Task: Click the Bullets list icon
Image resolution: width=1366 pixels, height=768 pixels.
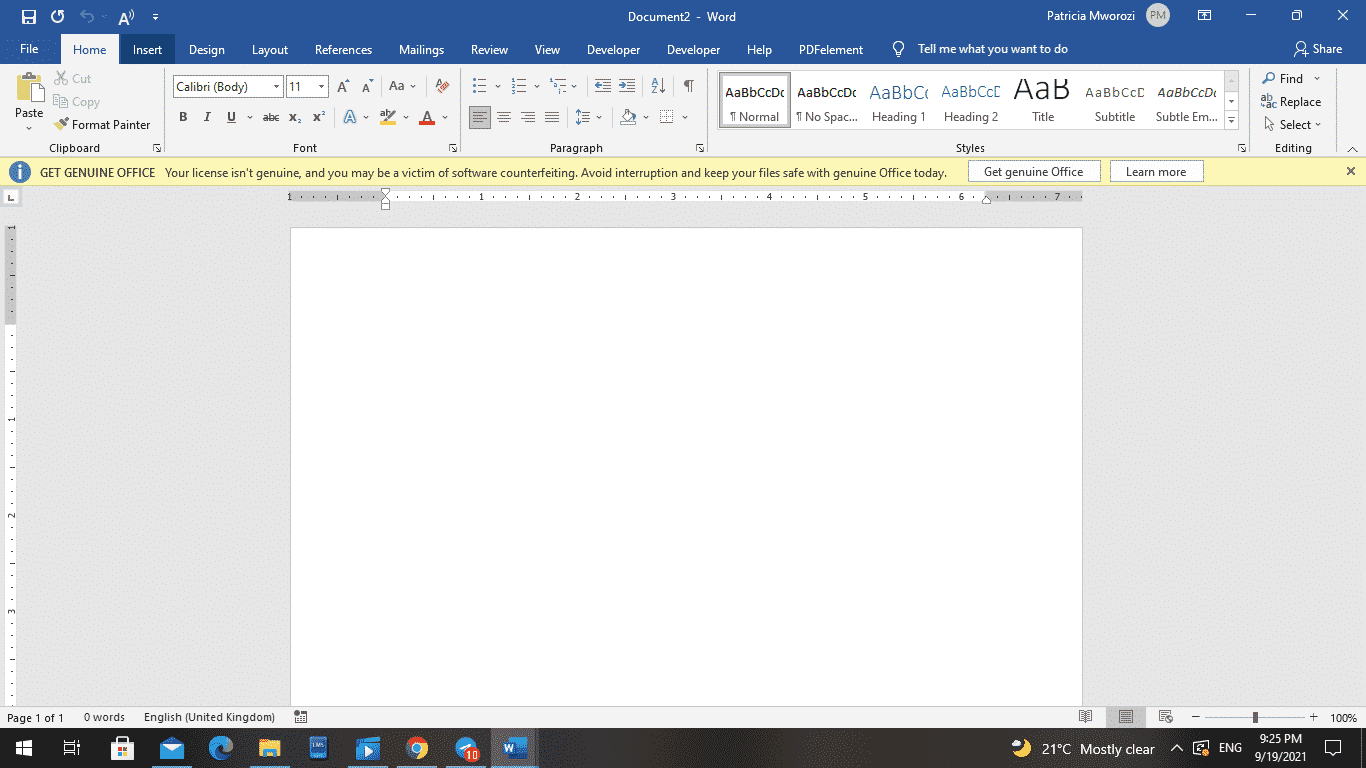Action: click(480, 86)
